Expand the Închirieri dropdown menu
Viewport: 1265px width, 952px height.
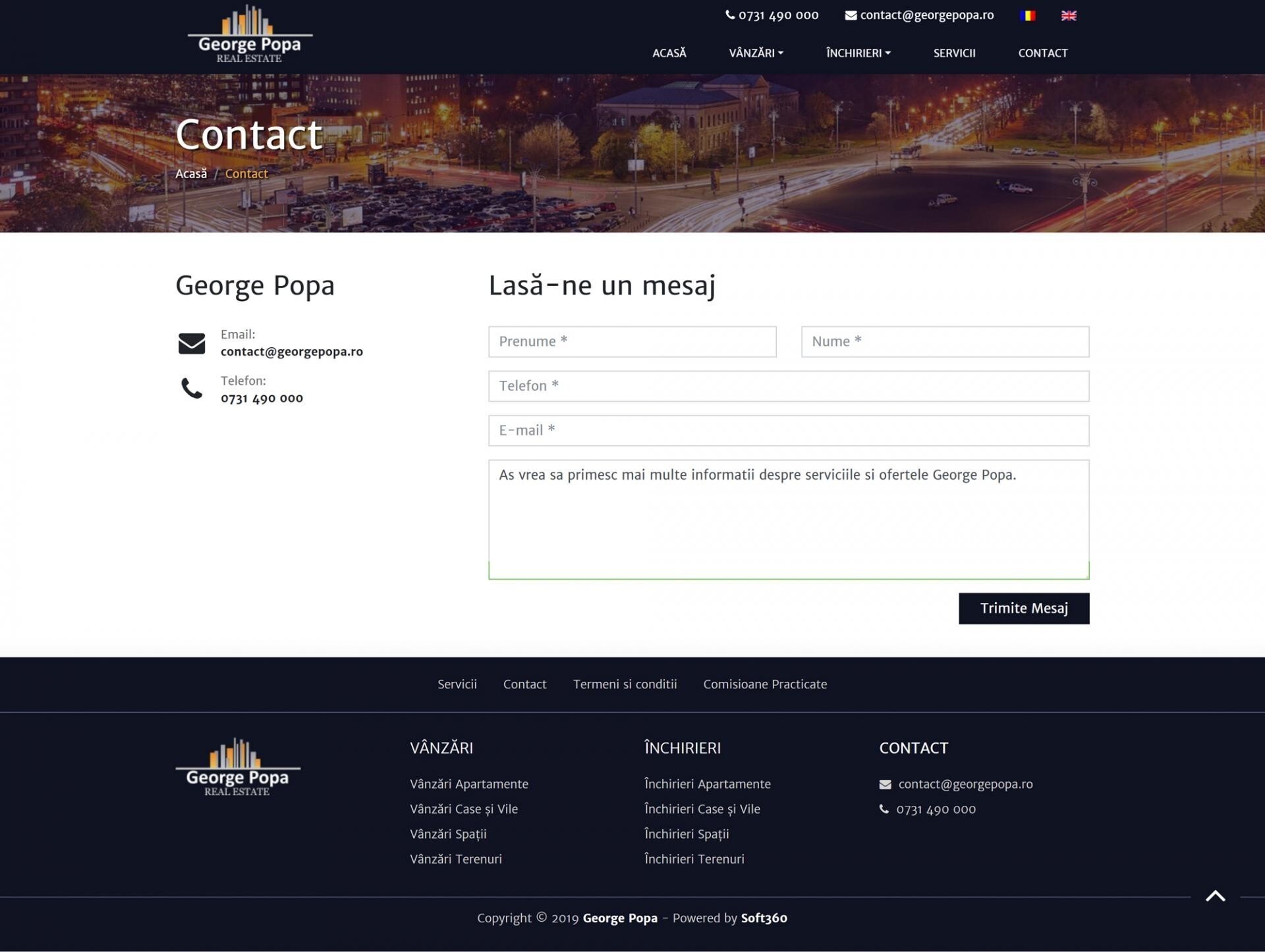pos(858,53)
